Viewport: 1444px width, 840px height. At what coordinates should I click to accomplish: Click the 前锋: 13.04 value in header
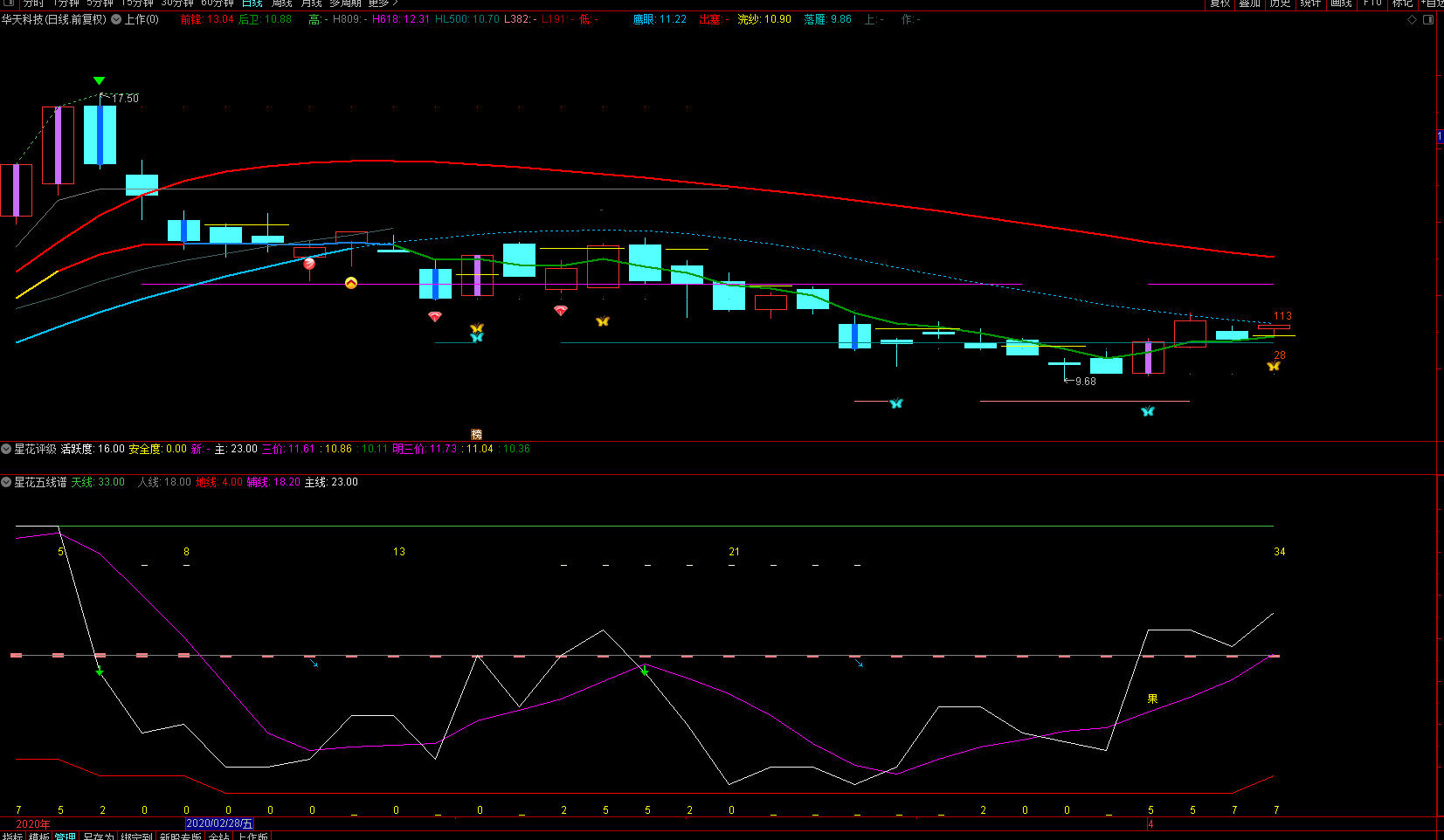[207, 19]
